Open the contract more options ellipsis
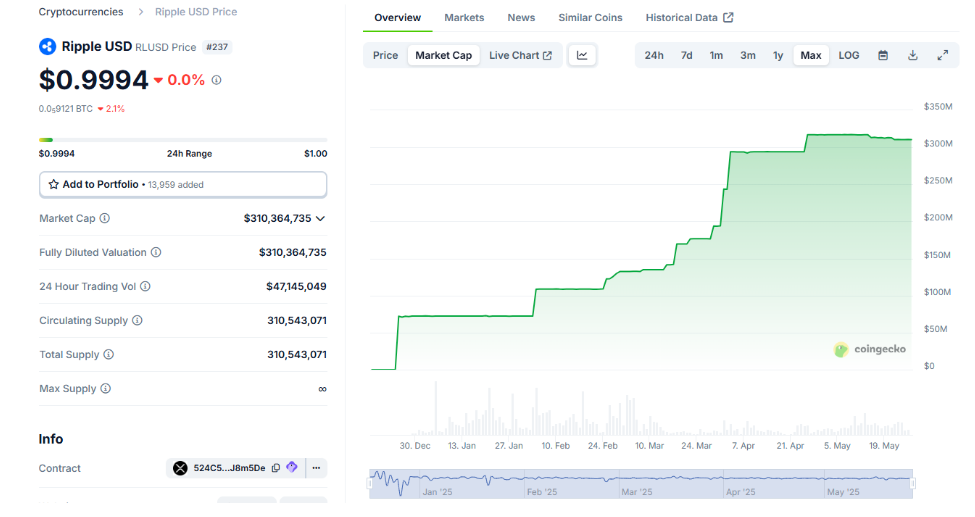 [x=317, y=468]
